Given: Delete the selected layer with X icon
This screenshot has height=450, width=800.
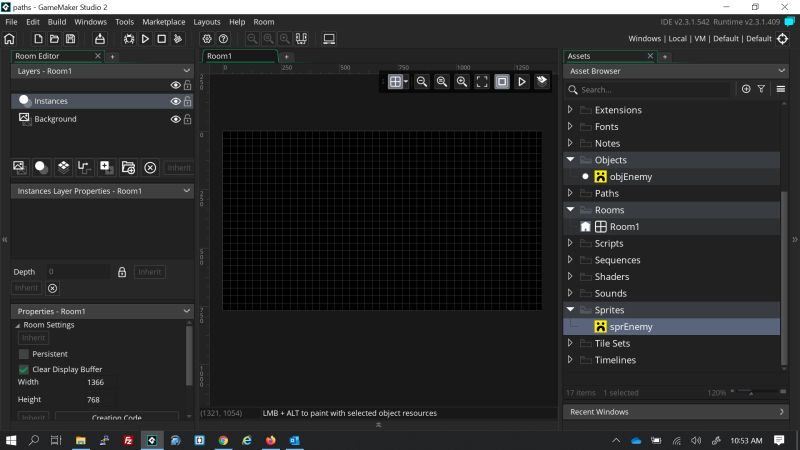Looking at the screenshot, I should [150, 167].
